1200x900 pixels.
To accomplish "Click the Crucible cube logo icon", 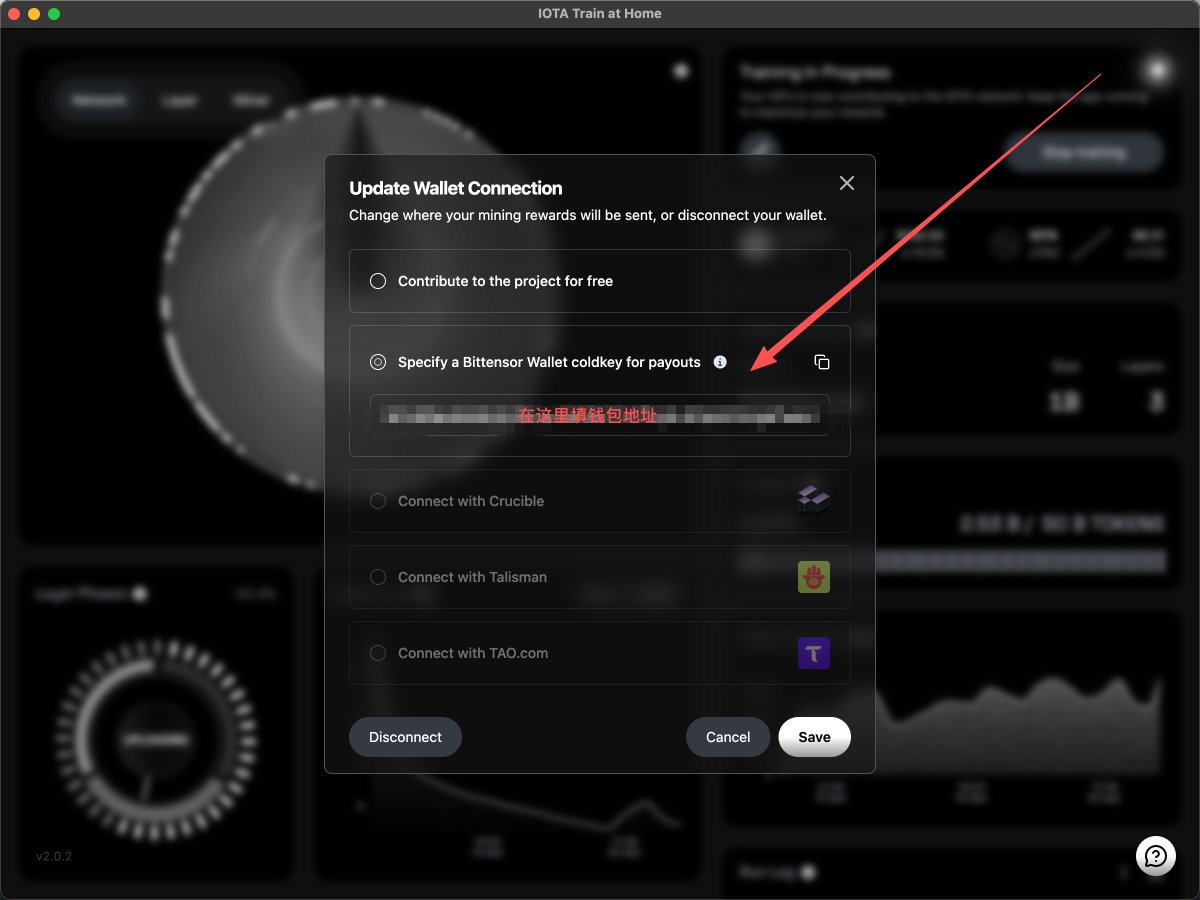I will click(814, 500).
